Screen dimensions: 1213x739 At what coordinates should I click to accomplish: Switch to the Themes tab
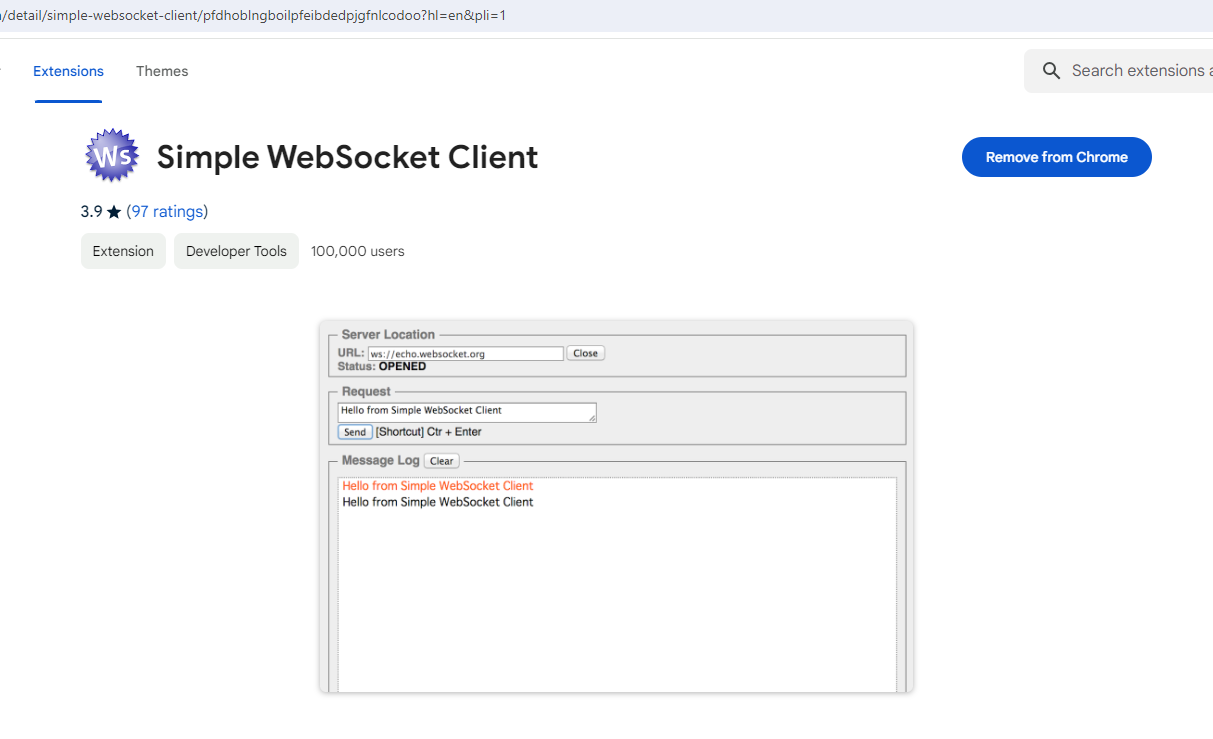pyautogui.click(x=162, y=71)
